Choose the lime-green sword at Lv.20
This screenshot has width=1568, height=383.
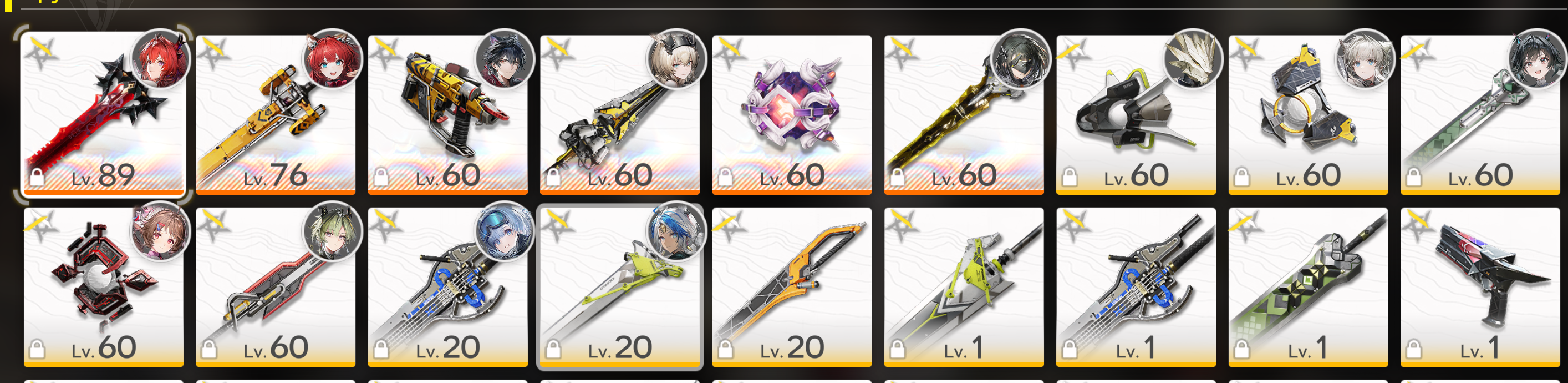(x=620, y=287)
